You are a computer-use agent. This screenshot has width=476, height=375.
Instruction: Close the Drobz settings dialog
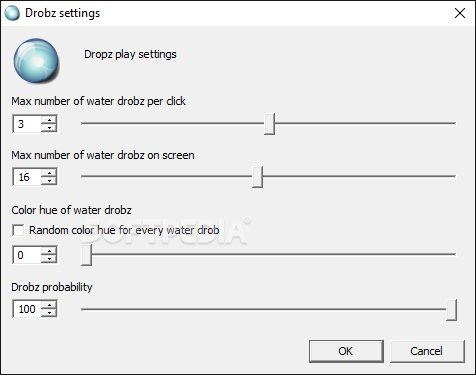pos(460,13)
